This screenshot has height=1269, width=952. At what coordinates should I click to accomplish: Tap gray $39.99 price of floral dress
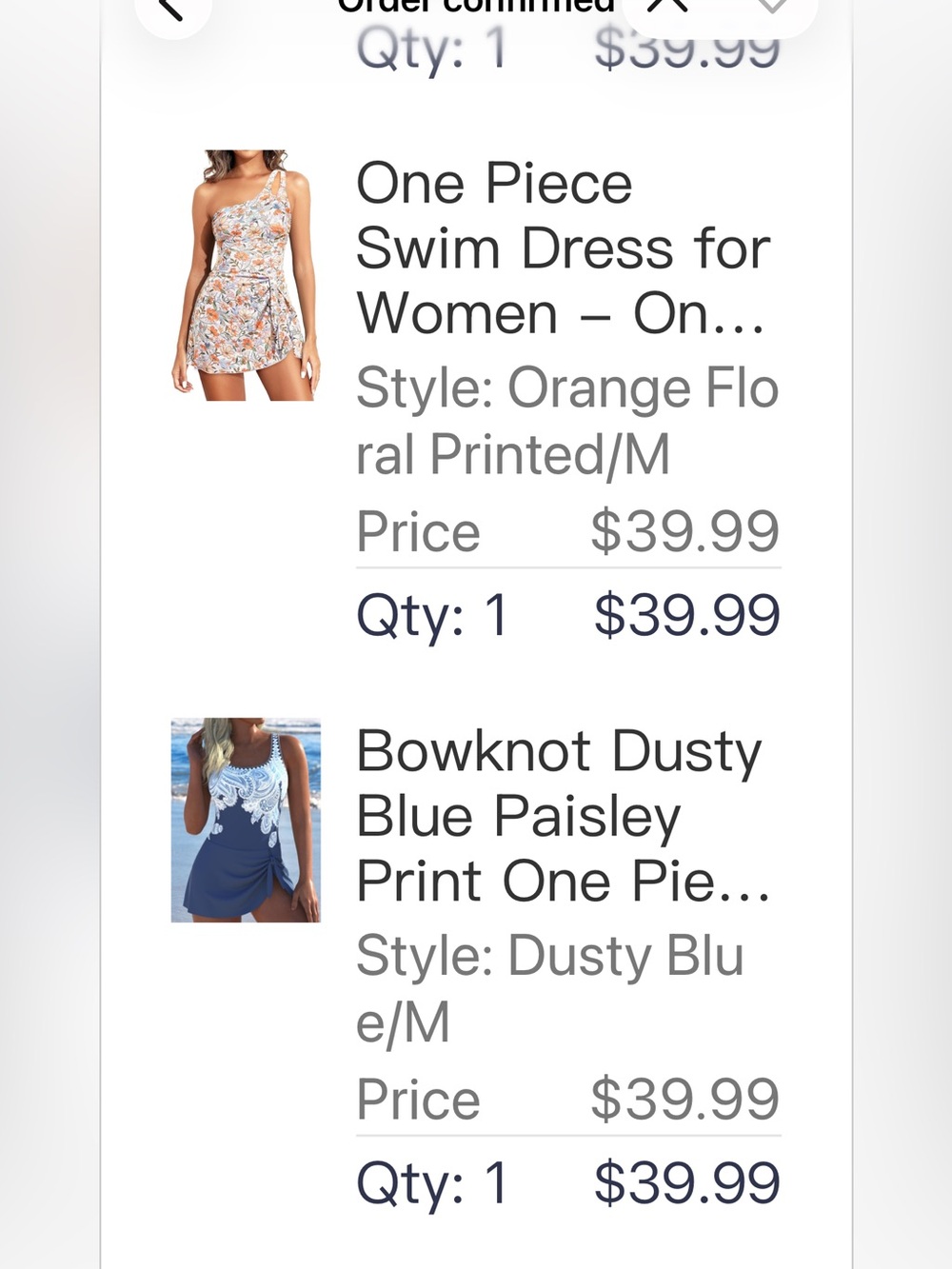[685, 531]
